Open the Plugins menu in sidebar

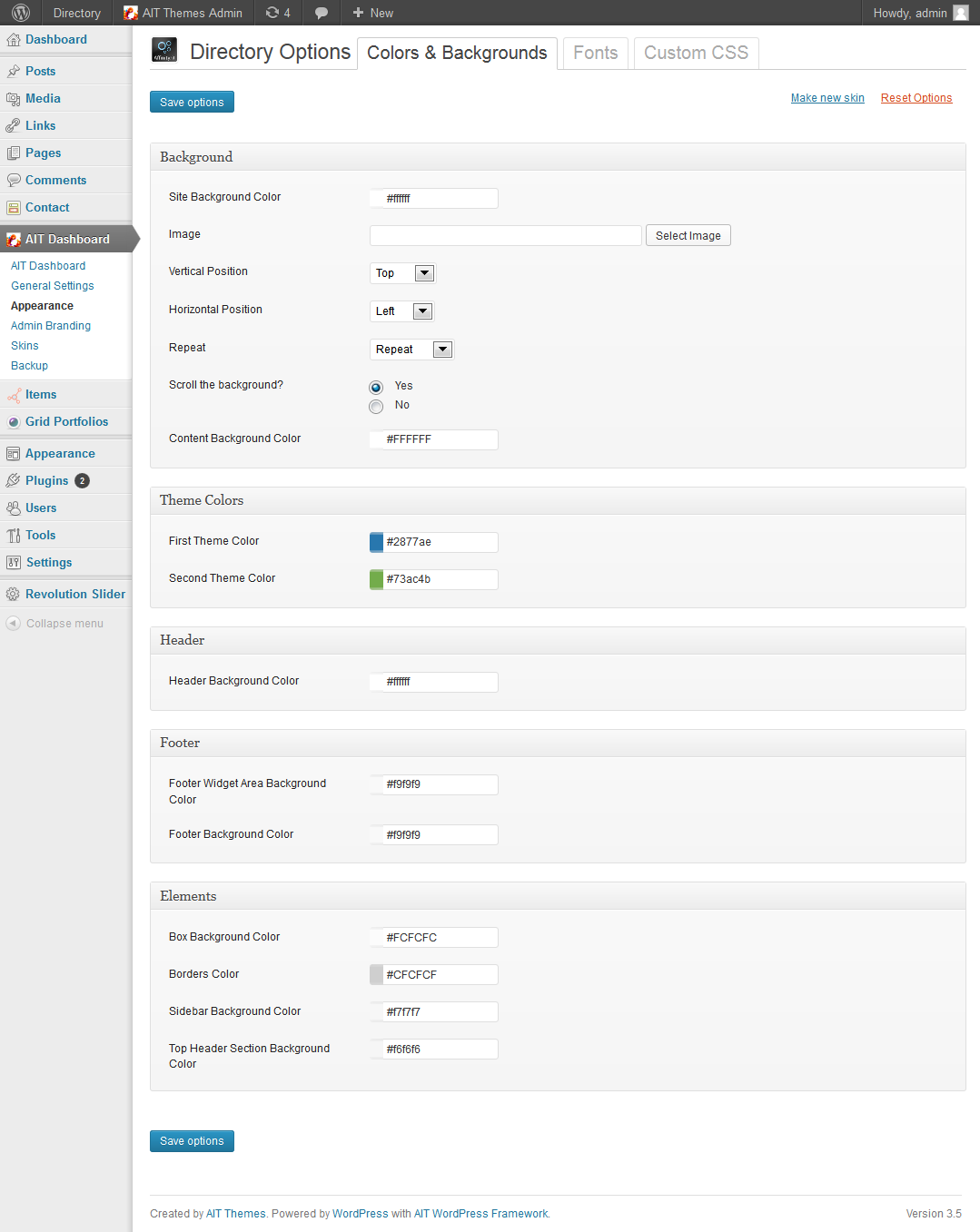coord(47,480)
